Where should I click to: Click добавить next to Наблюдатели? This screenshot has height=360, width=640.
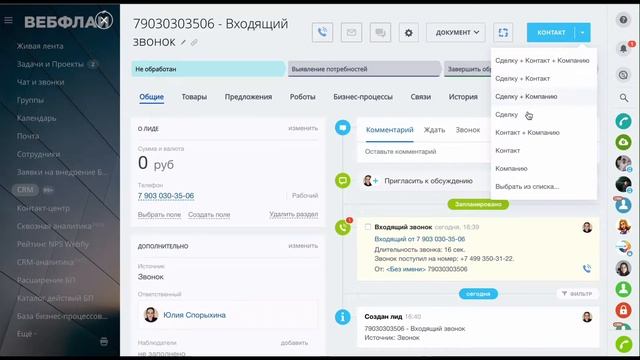pos(294,343)
